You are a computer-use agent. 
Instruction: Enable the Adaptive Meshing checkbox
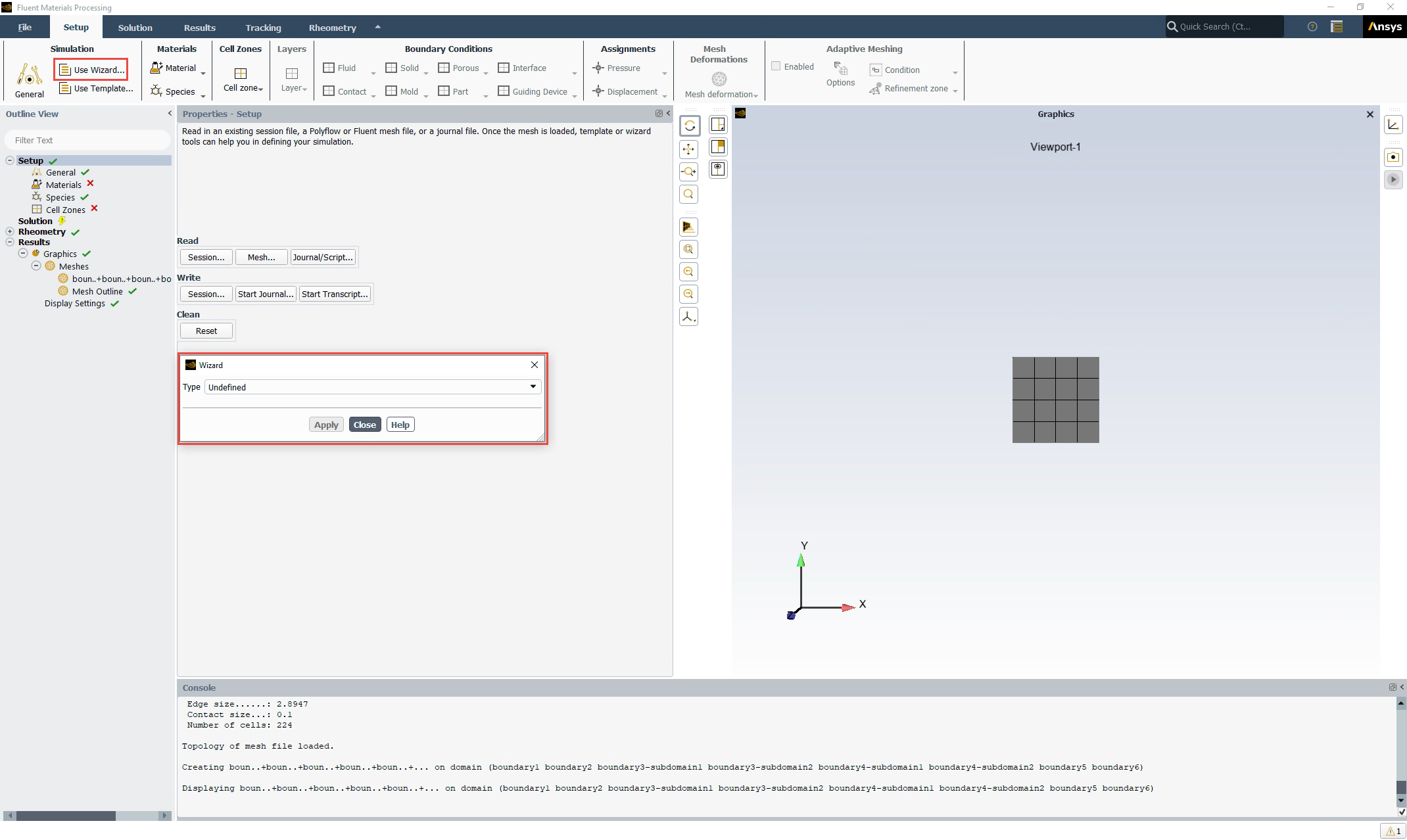[776, 66]
